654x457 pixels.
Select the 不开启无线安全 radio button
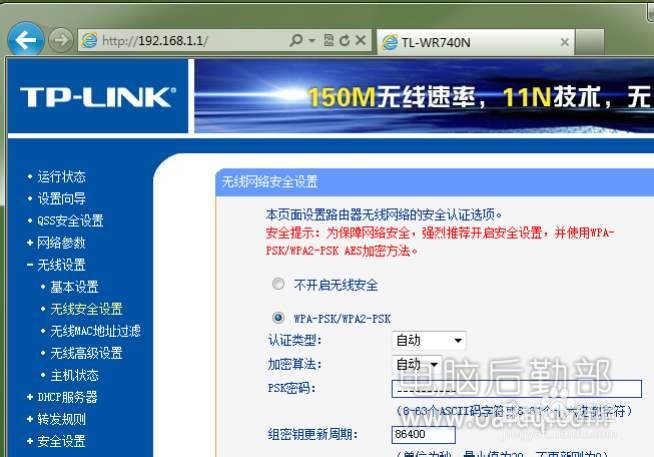click(x=278, y=284)
